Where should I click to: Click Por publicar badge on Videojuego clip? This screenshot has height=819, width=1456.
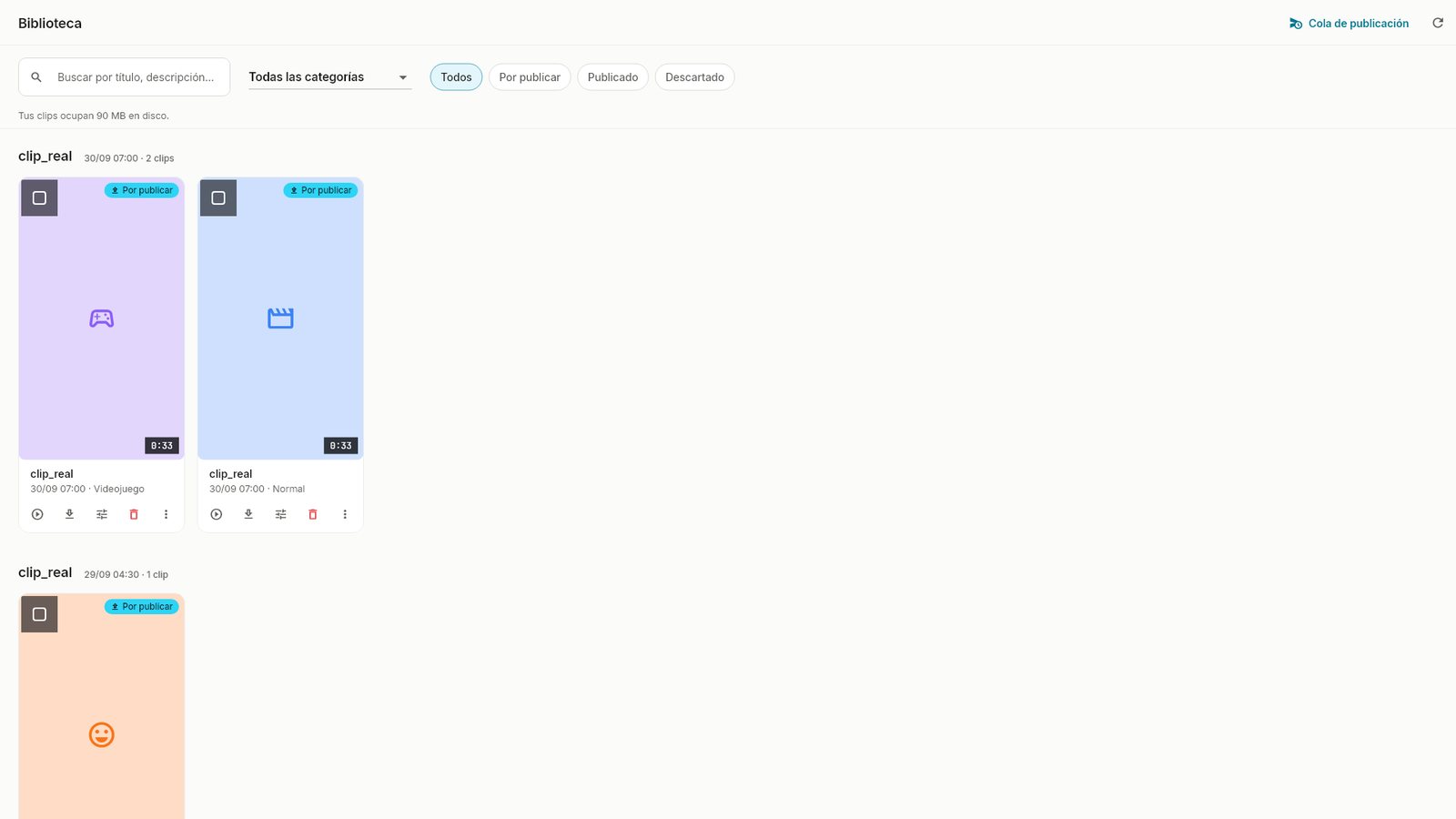tap(141, 190)
